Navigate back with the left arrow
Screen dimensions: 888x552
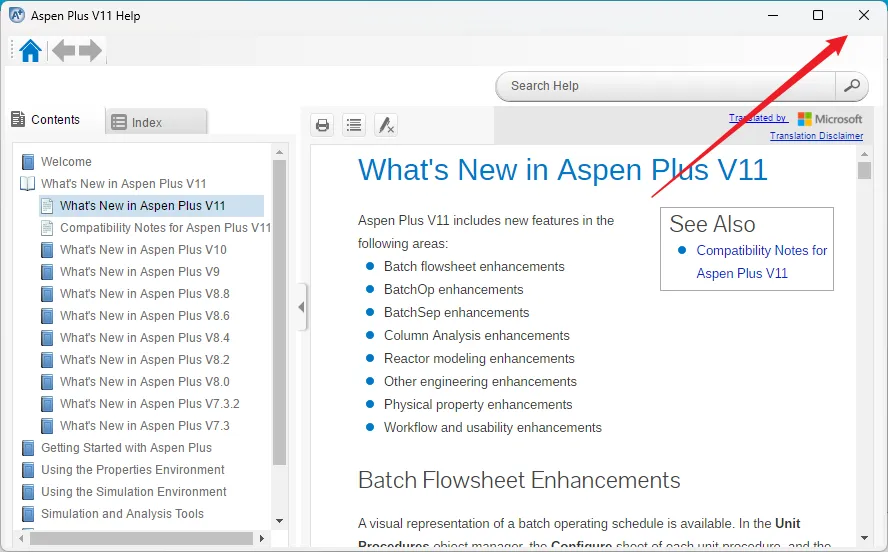(x=63, y=50)
